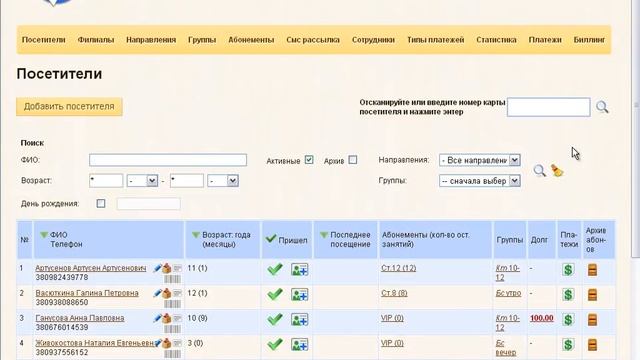The width and height of the screenshot is (640, 360).
Task: Edit Артусенов Артусен Артусенович with the pencil icon
Action: (x=157, y=268)
